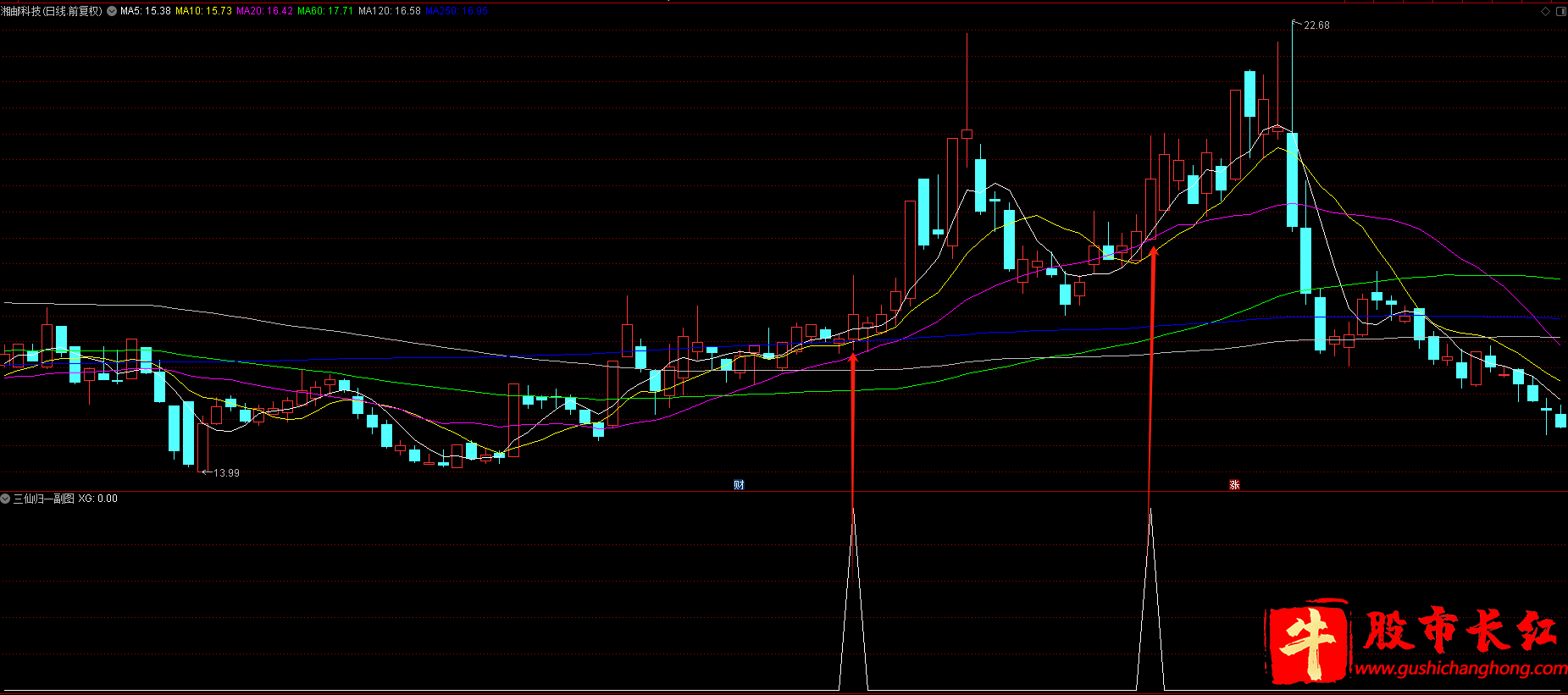Click the MA120: 16.58 label
The width and height of the screenshot is (1568, 695).
[390, 11]
